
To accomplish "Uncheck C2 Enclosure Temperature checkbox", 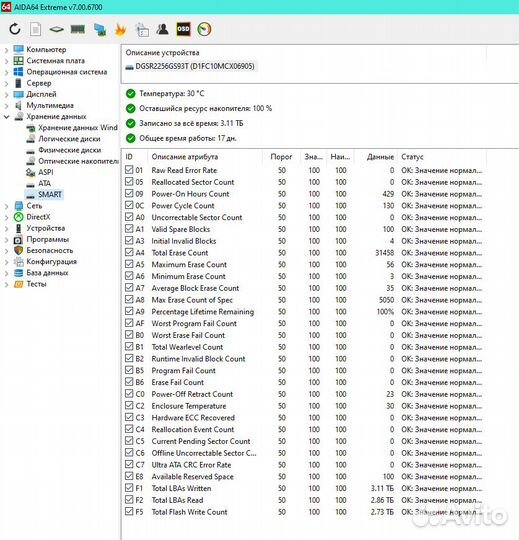I will click(x=129, y=405).
